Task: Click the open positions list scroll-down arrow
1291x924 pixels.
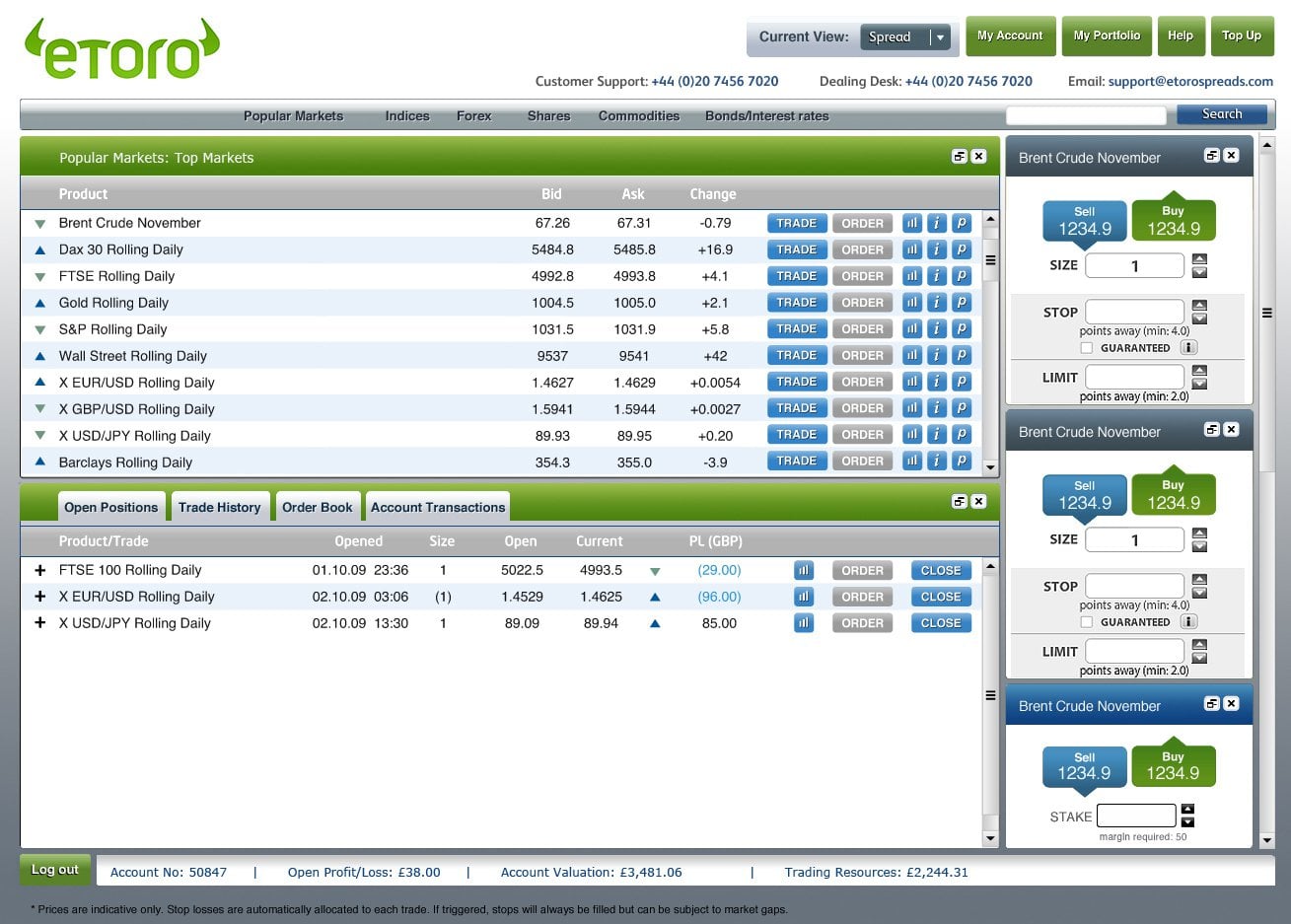Action: (991, 839)
